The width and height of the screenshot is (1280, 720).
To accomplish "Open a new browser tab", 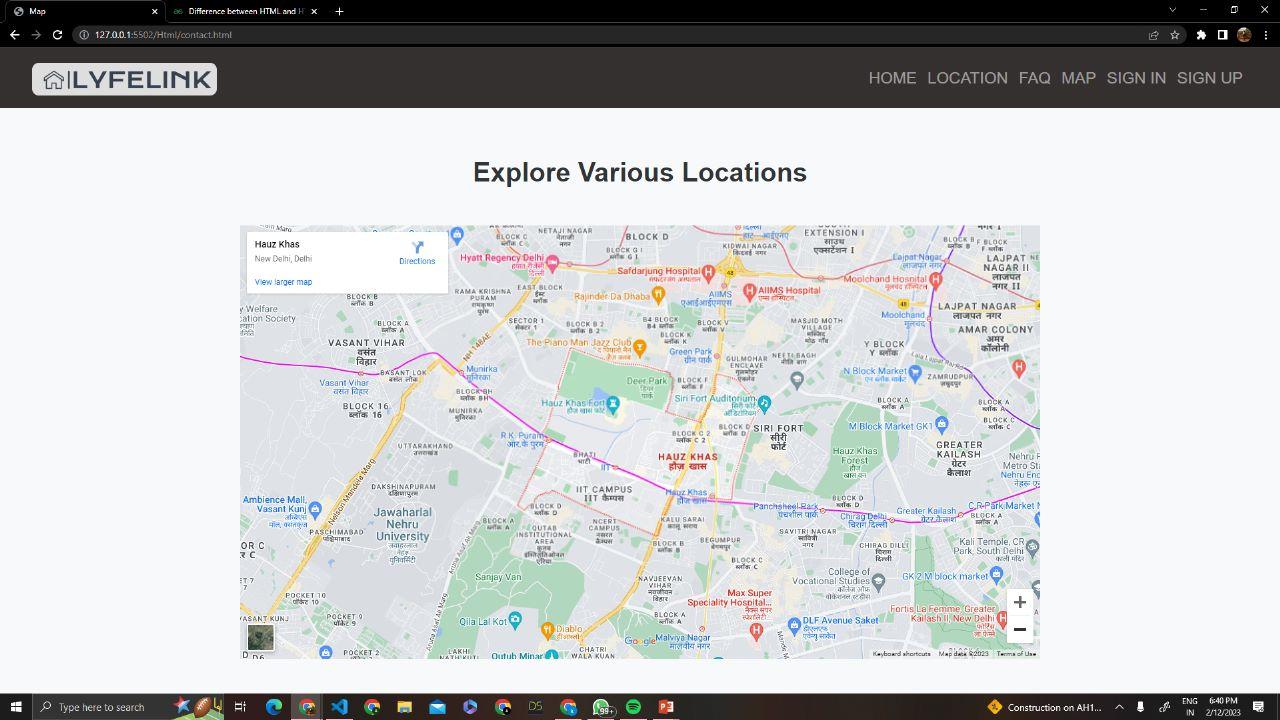I will tap(339, 11).
